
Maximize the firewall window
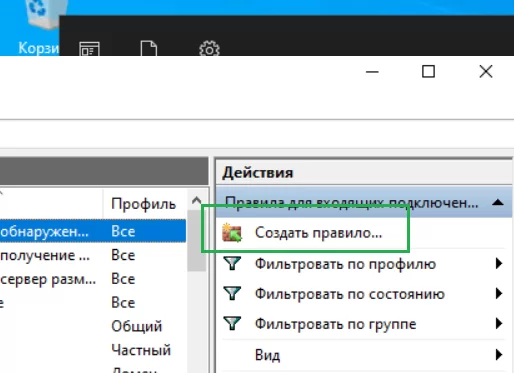tap(428, 71)
